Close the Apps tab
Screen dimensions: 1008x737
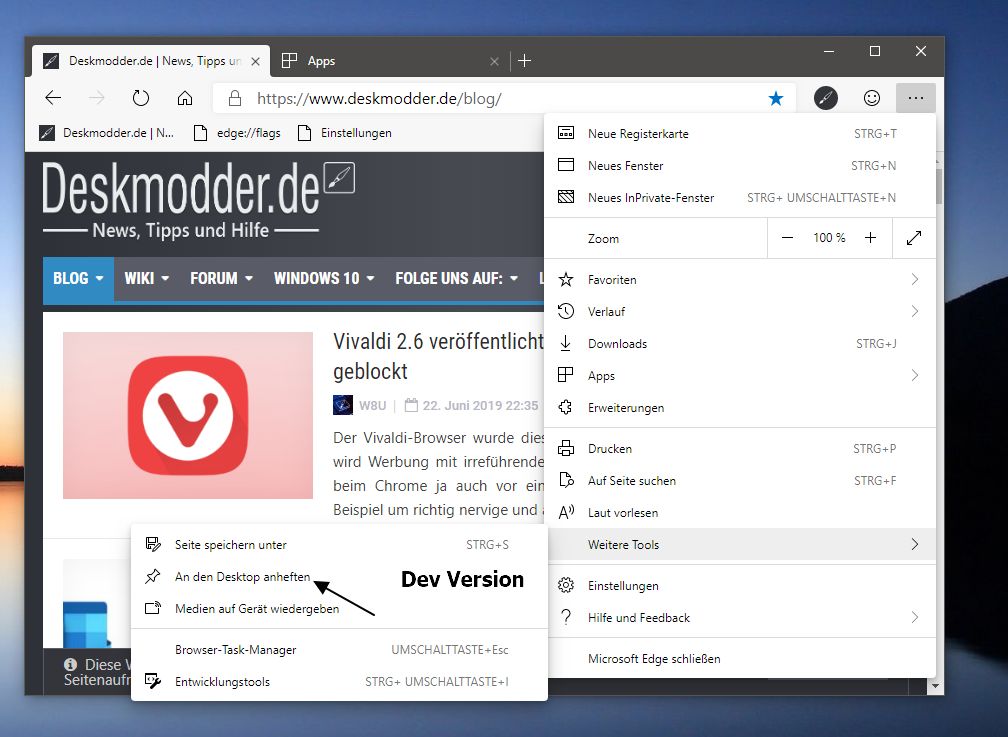coord(494,61)
